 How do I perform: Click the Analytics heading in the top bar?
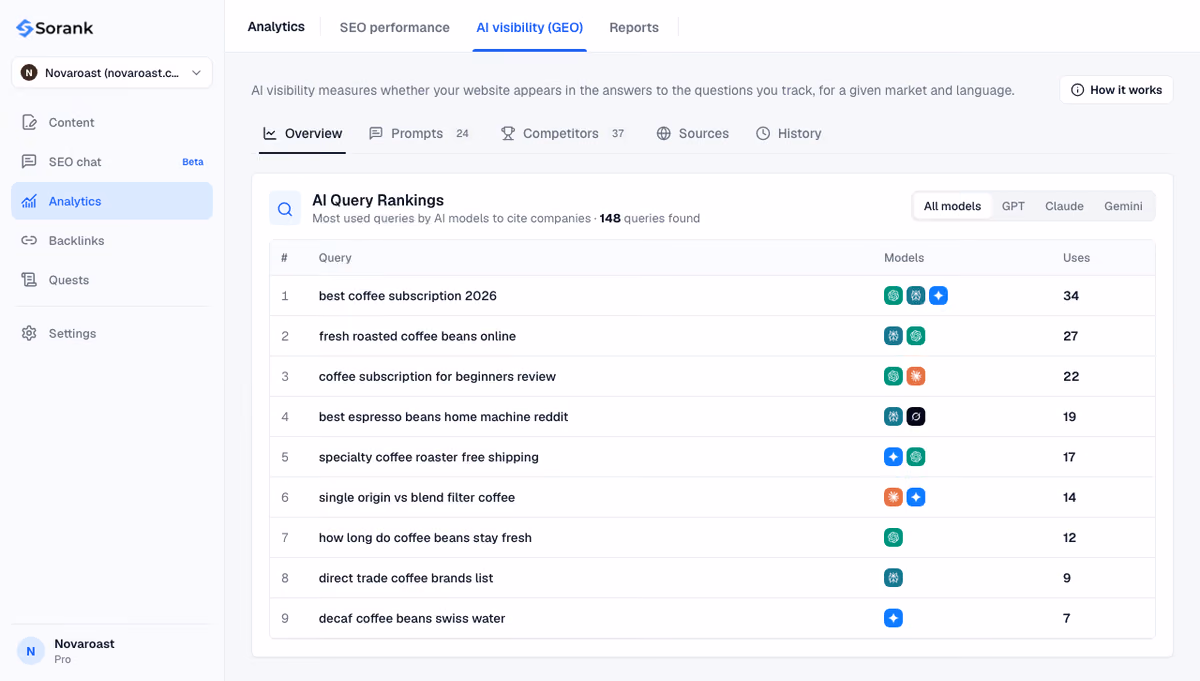point(276,27)
